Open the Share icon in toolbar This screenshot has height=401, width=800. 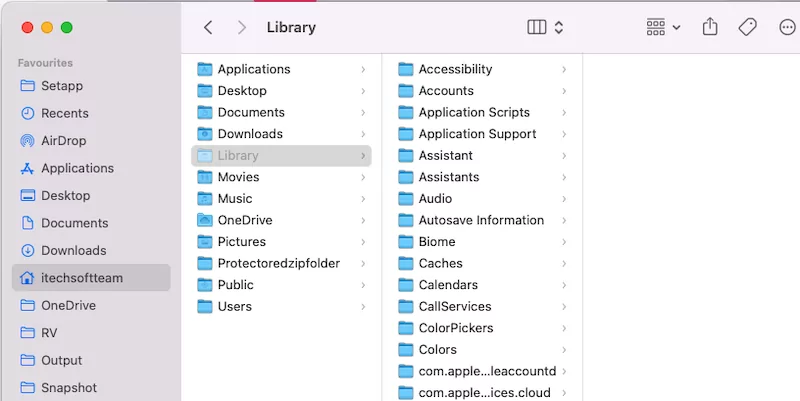click(x=710, y=27)
